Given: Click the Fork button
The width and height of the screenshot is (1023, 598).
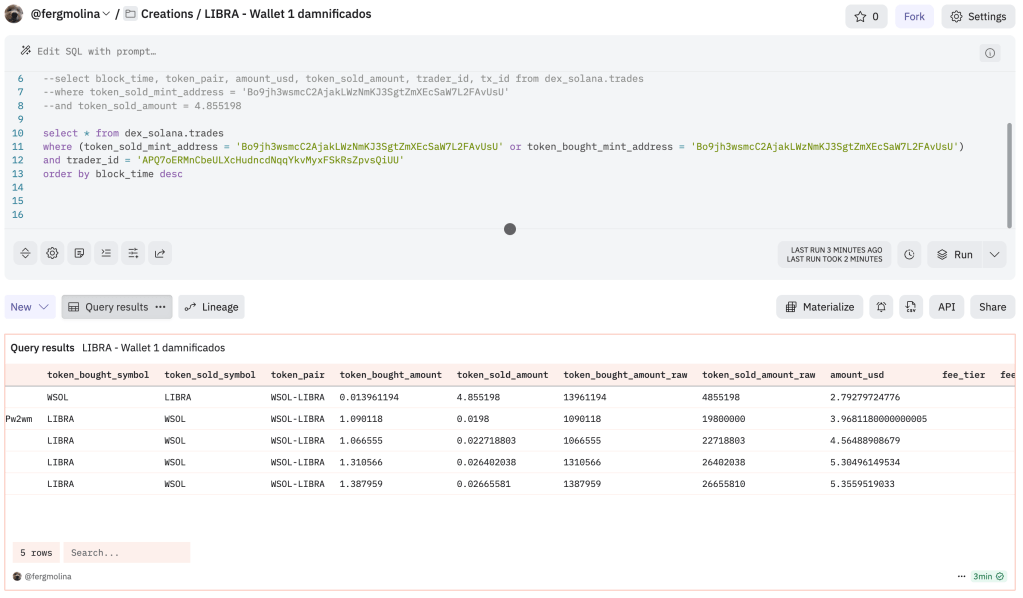Looking at the screenshot, I should click(914, 16).
